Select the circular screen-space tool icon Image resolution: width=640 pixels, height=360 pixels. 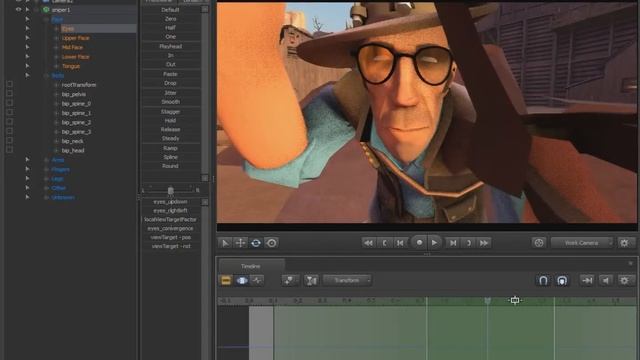(271, 243)
